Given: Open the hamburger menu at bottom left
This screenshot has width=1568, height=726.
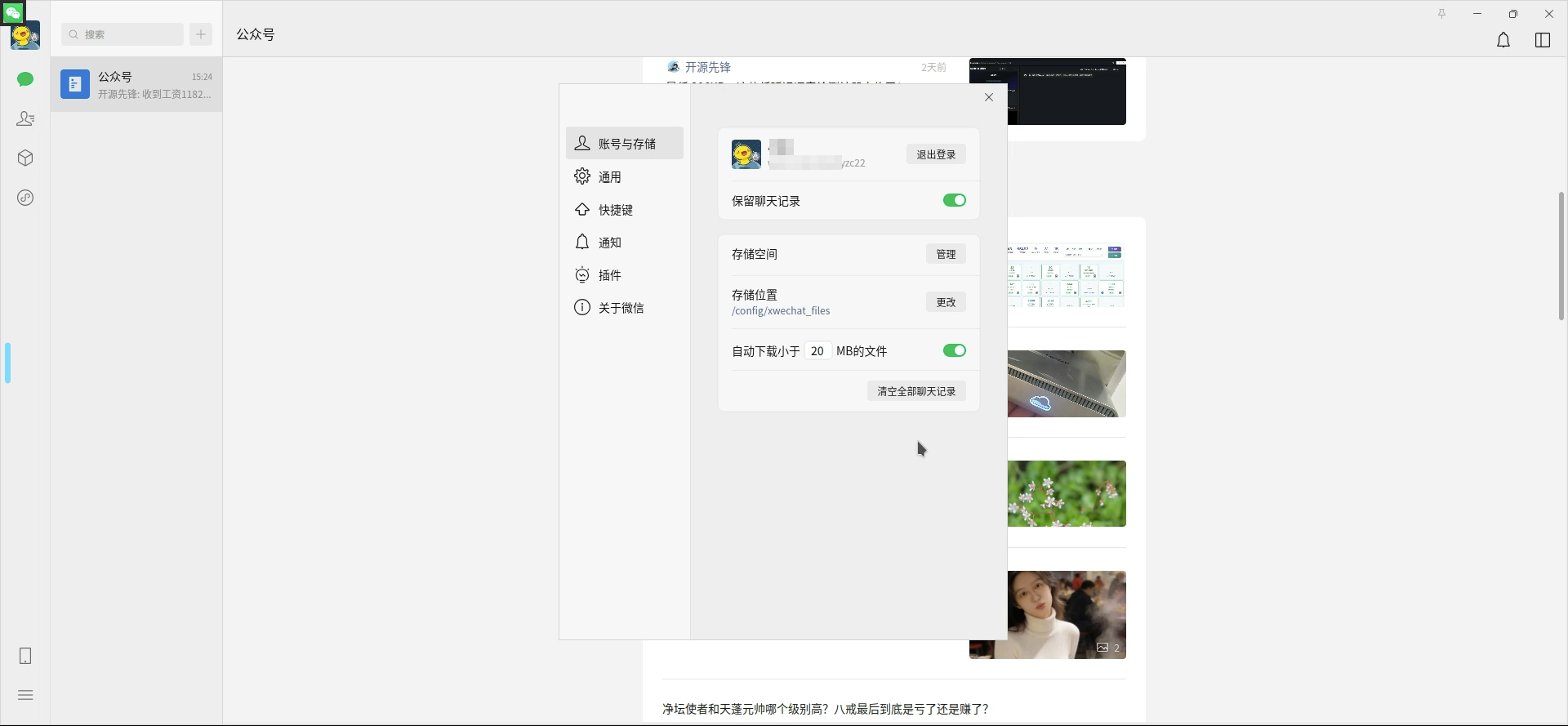Looking at the screenshot, I should [25, 695].
